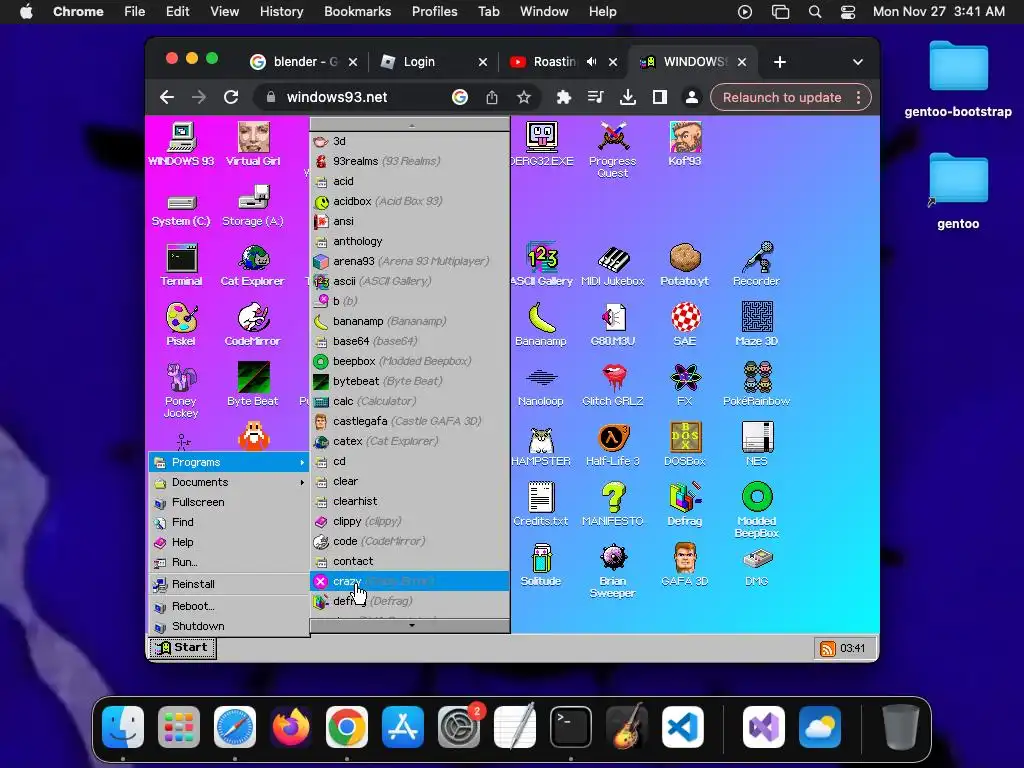Open Help in the Start menu
The height and width of the screenshot is (768, 1024).
229,543
